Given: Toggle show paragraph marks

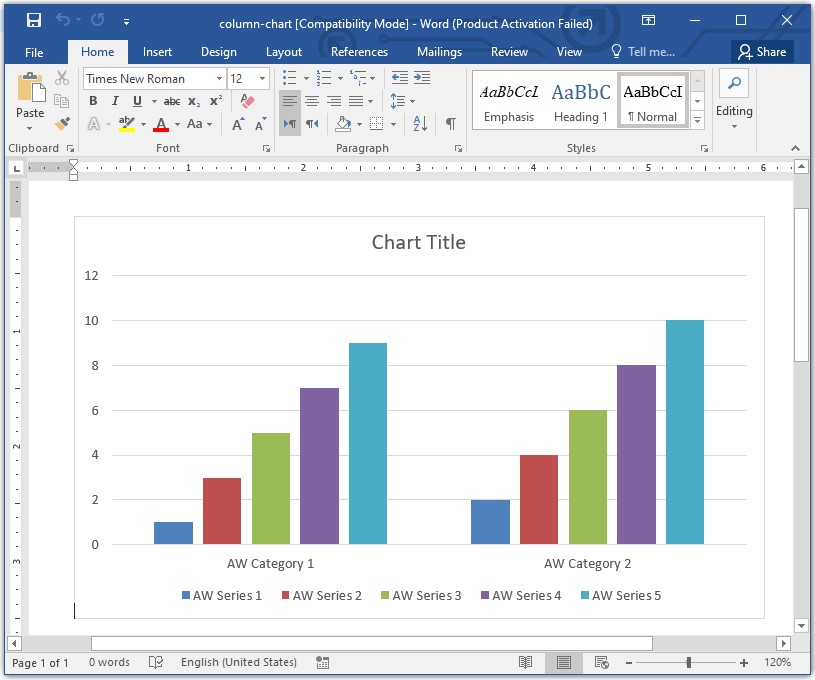Looking at the screenshot, I should point(451,123).
